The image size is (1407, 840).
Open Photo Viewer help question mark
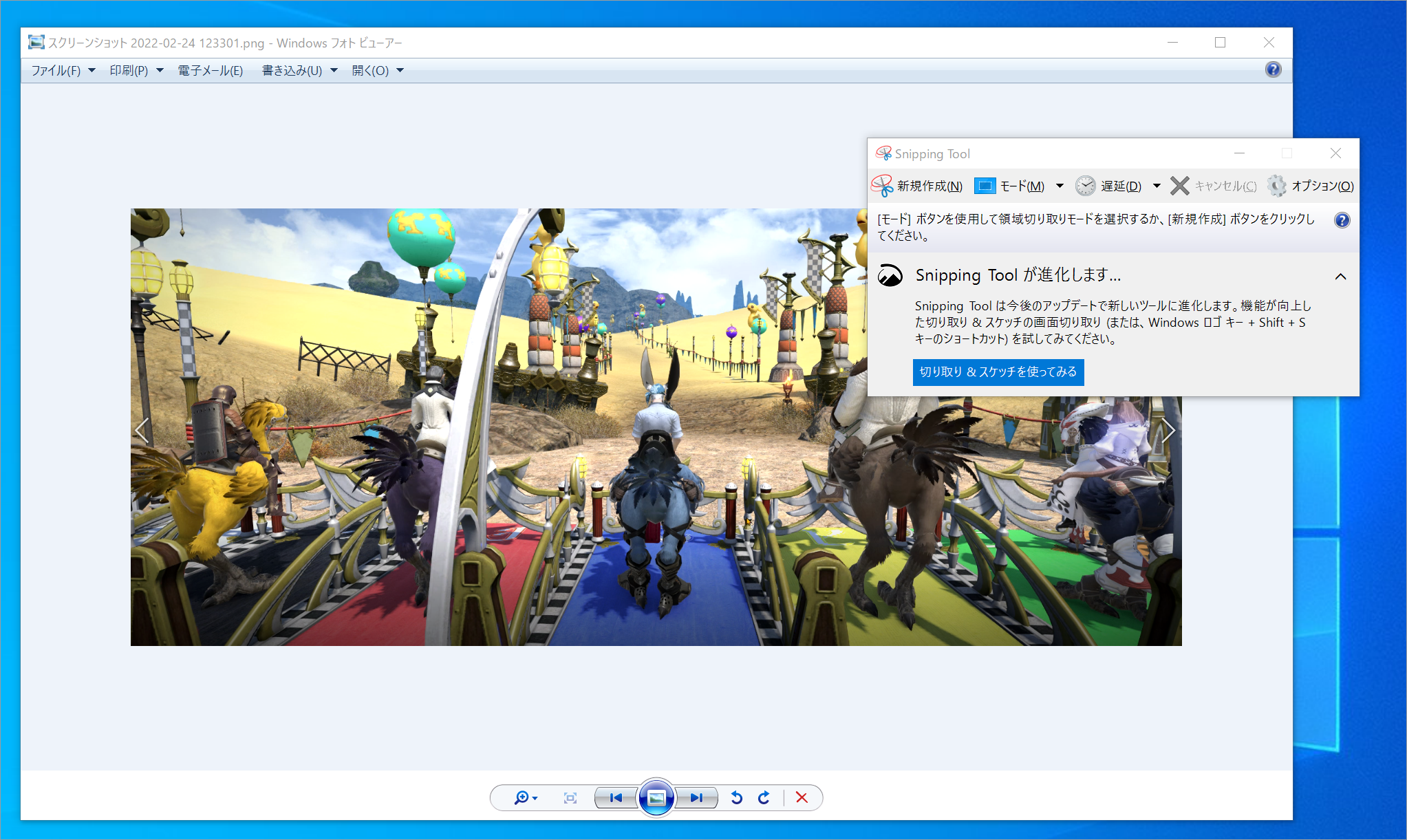(x=1273, y=69)
